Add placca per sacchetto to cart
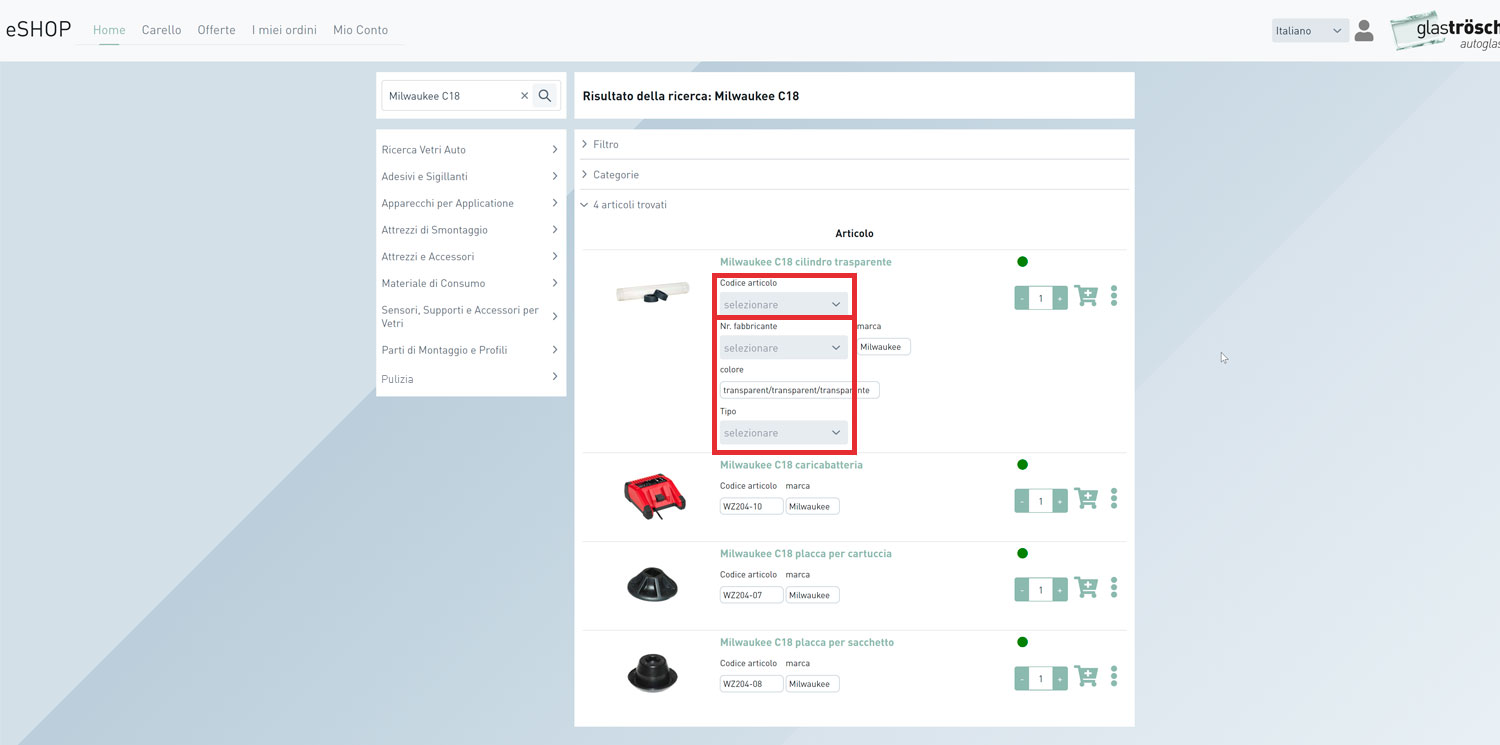The height and width of the screenshot is (745, 1500). [x=1086, y=677]
